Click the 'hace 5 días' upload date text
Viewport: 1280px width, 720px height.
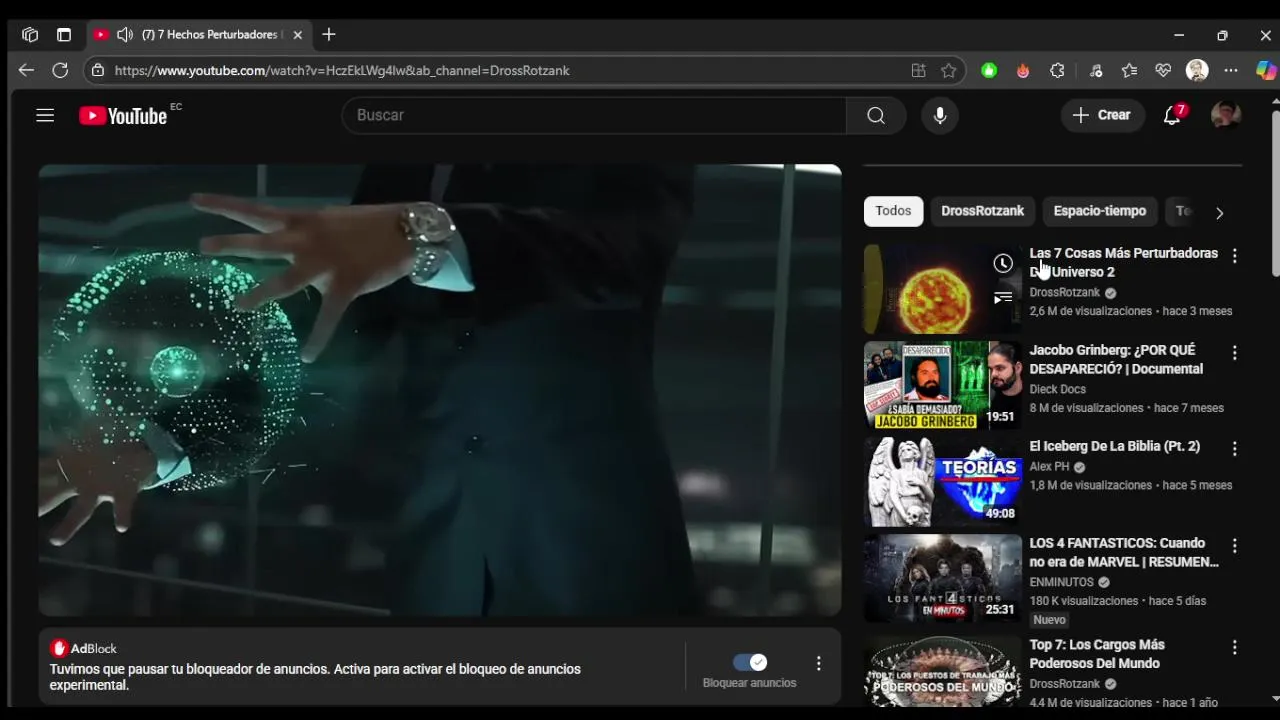coord(1178,601)
